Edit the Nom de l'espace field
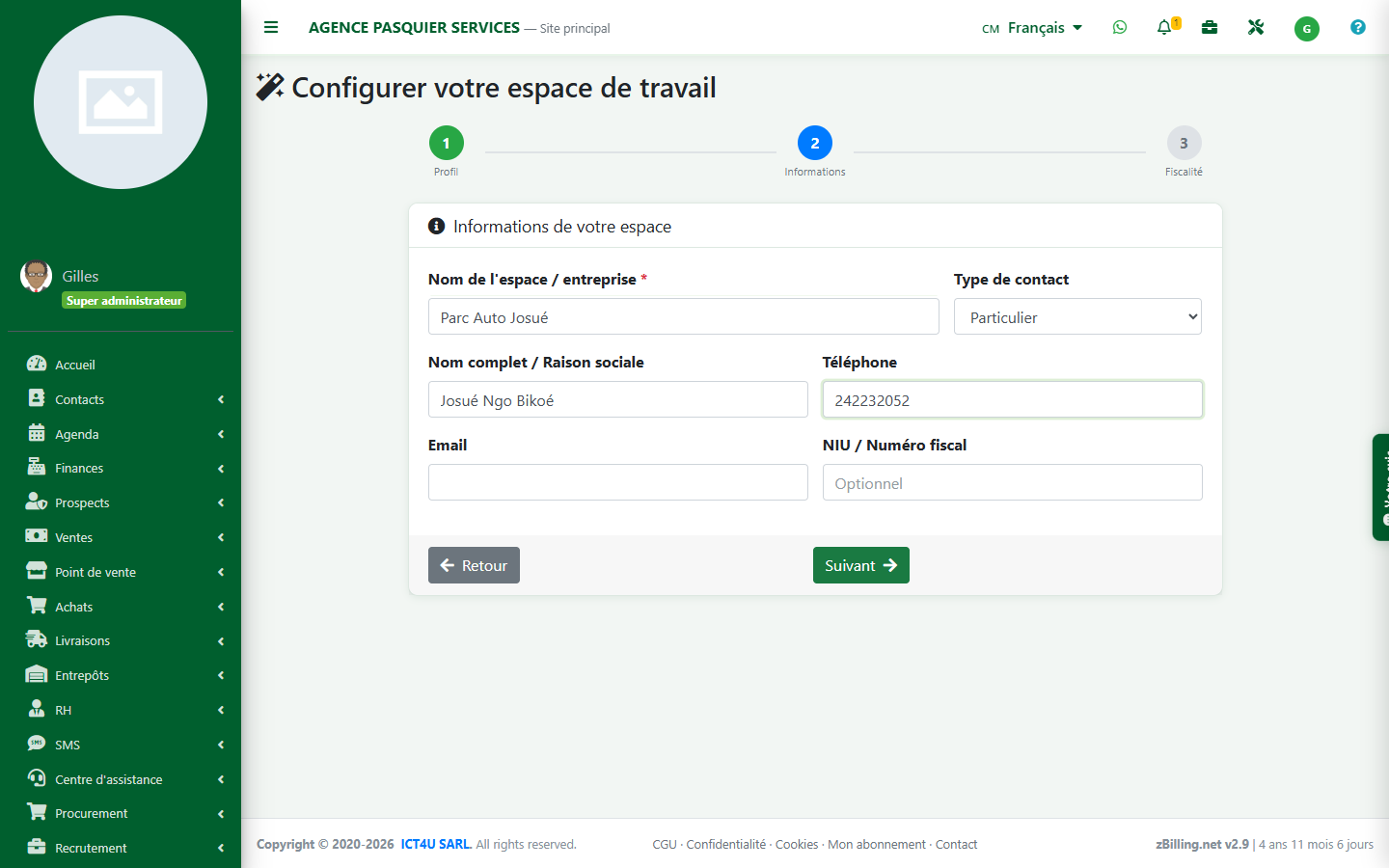This screenshot has width=1389, height=868. point(684,316)
